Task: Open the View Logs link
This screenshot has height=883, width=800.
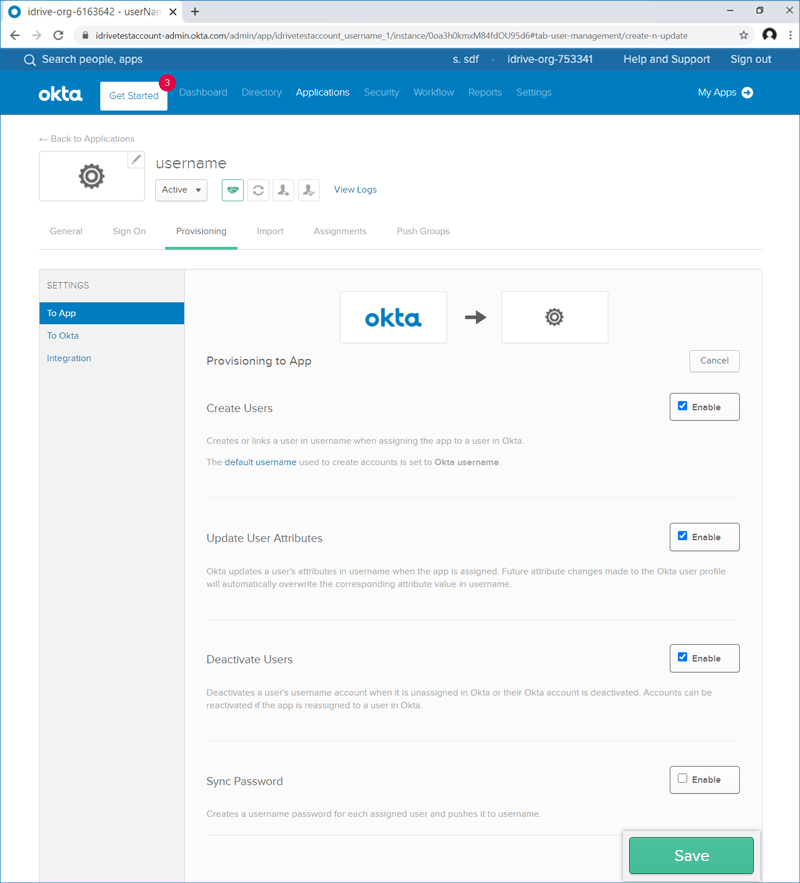Action: [x=355, y=190]
